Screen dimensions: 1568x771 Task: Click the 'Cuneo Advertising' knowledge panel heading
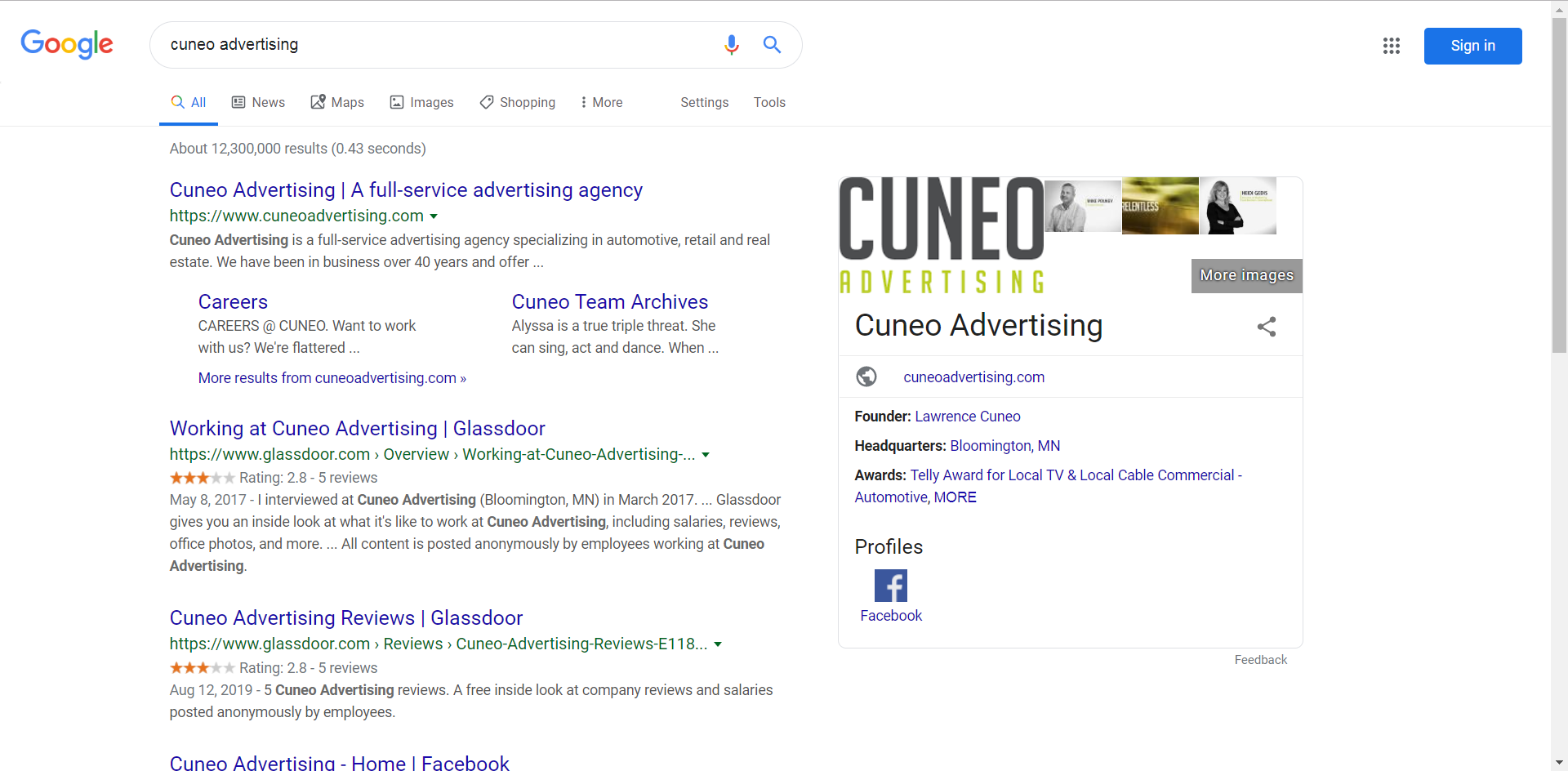click(978, 326)
